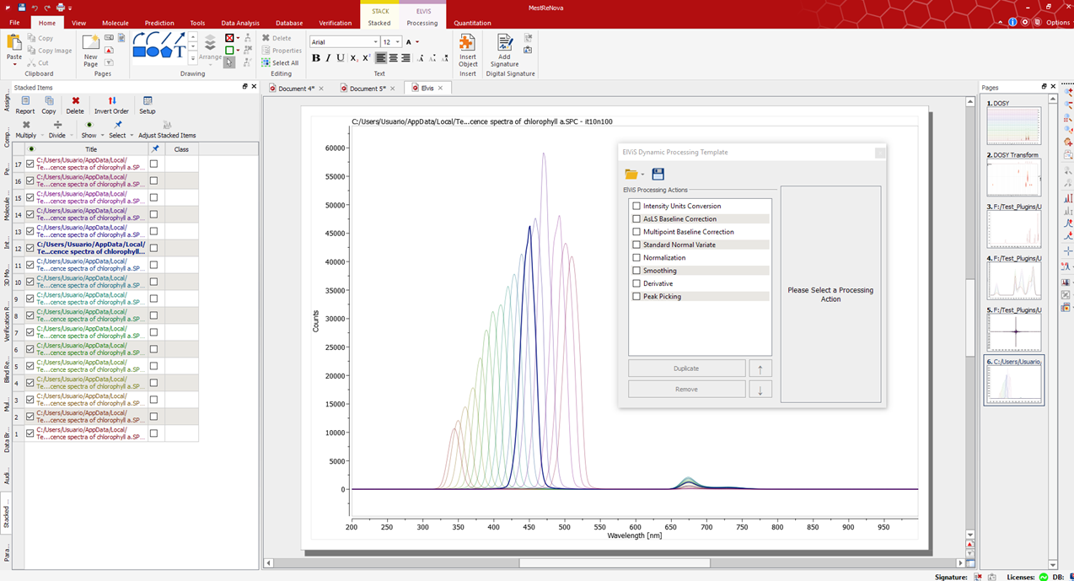Open the Arial font name dropdown
This screenshot has width=1074, height=581.
(x=375, y=42)
